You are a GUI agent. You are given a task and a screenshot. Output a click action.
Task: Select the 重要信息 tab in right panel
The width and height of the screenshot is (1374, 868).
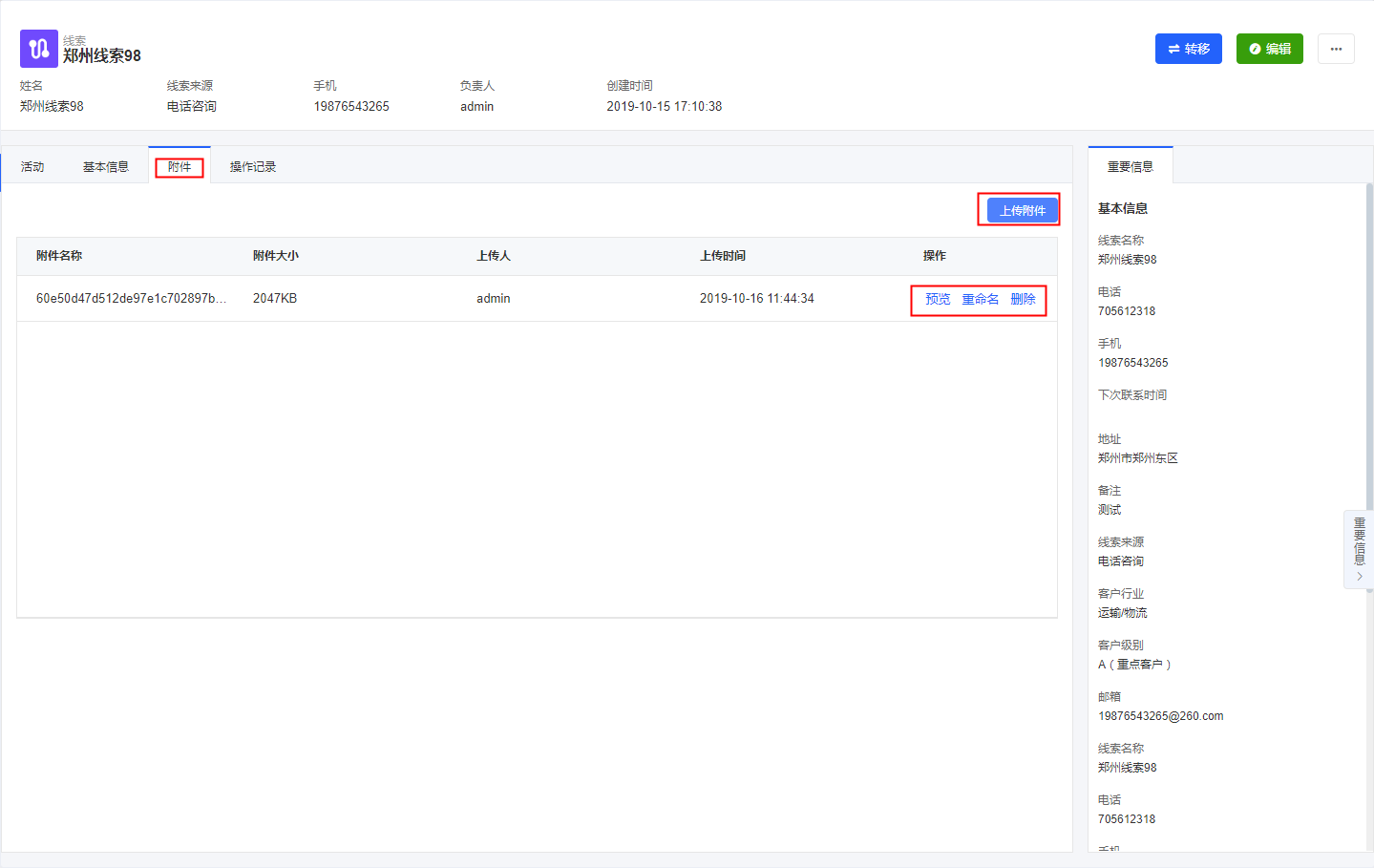coord(1130,167)
